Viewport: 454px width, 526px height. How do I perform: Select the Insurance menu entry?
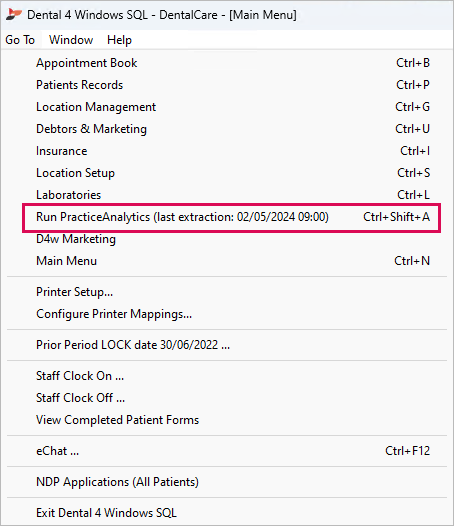pos(227,151)
